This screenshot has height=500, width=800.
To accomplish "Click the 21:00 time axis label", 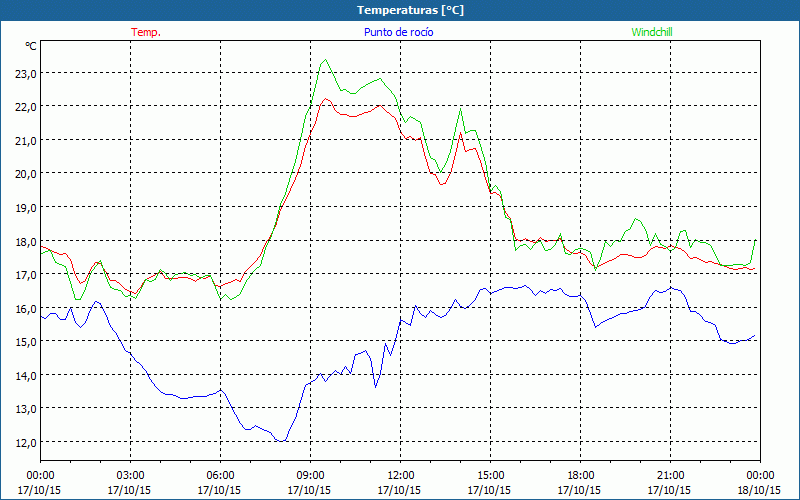I will point(670,476).
